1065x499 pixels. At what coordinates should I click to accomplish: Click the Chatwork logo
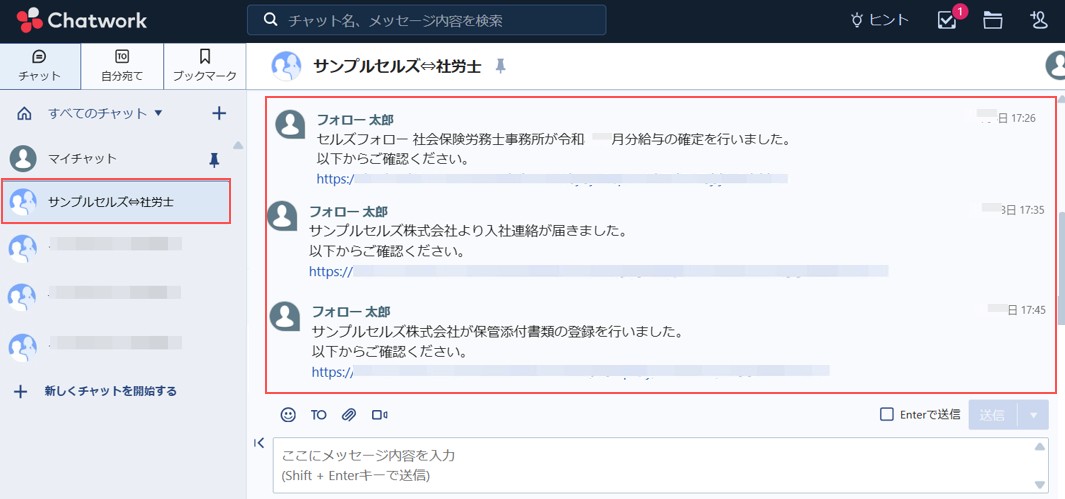pyautogui.click(x=82, y=20)
